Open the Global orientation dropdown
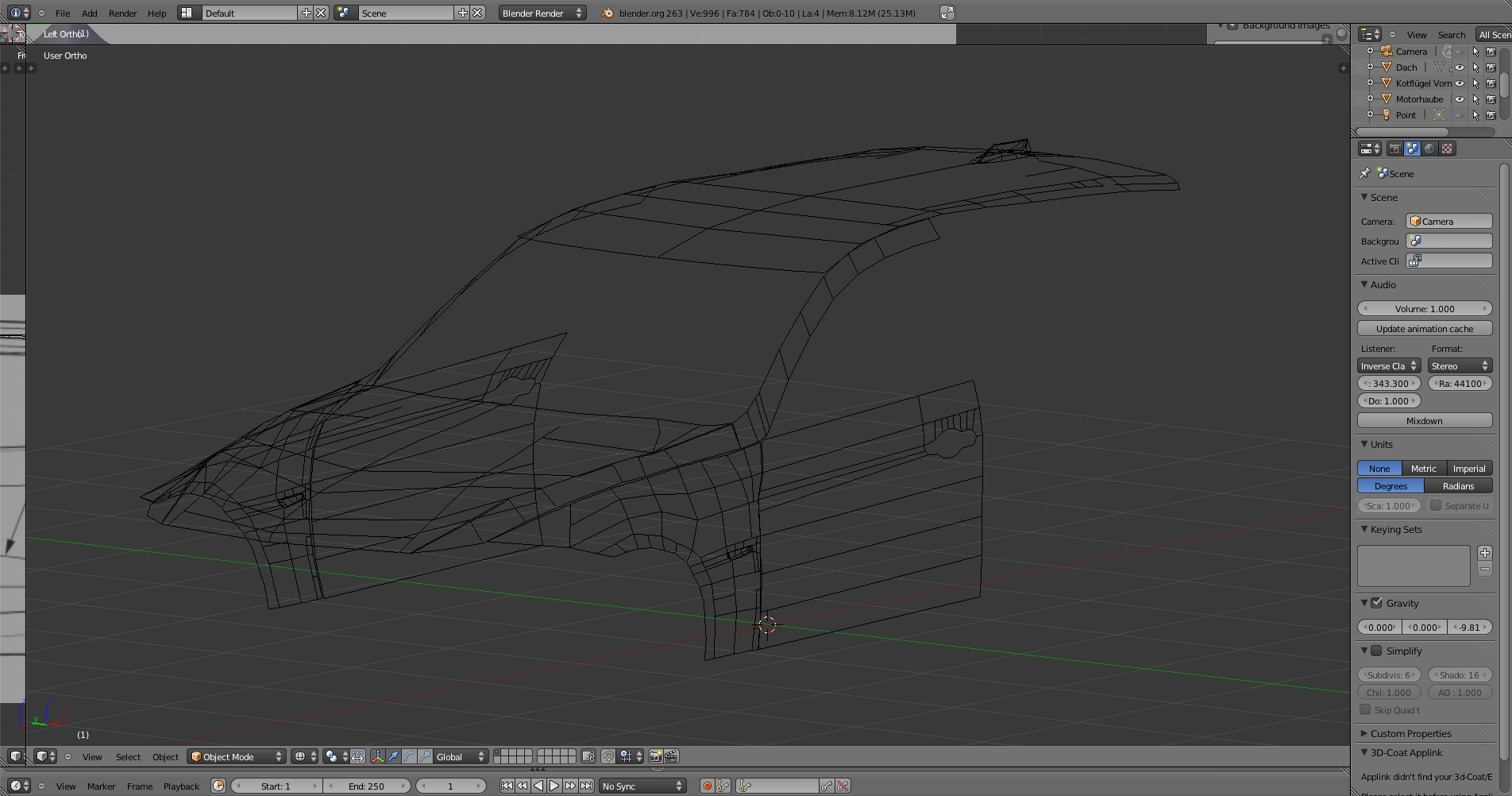 [460, 756]
